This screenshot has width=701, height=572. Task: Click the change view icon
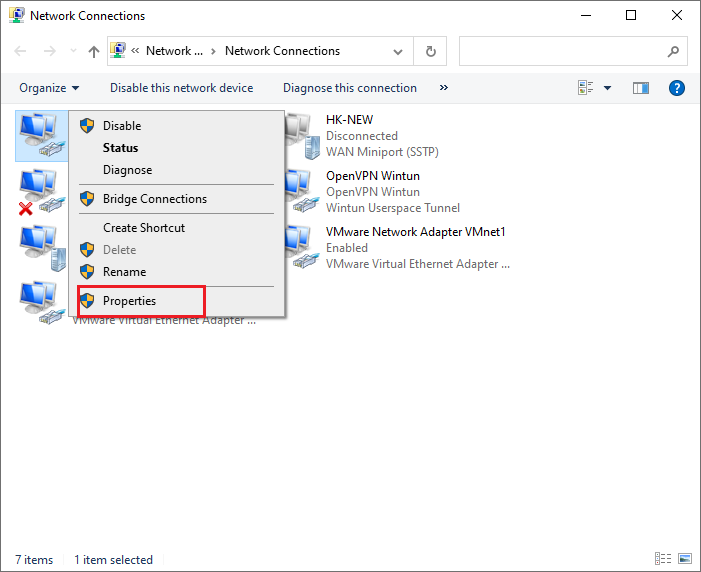coord(585,88)
